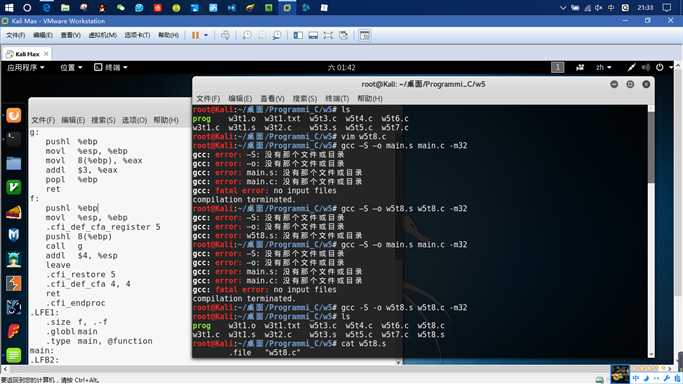Expand the Windows tray hidden icons chevron
The width and height of the screenshot is (683, 384).
pyautogui.click(x=563, y=7)
